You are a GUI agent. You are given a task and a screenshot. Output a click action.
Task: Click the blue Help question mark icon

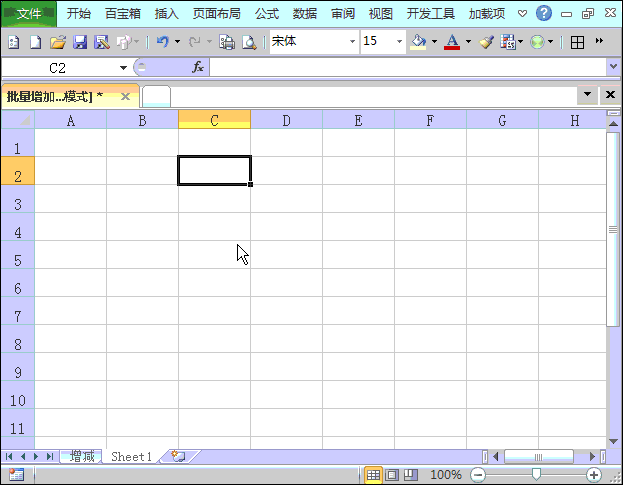pos(544,14)
